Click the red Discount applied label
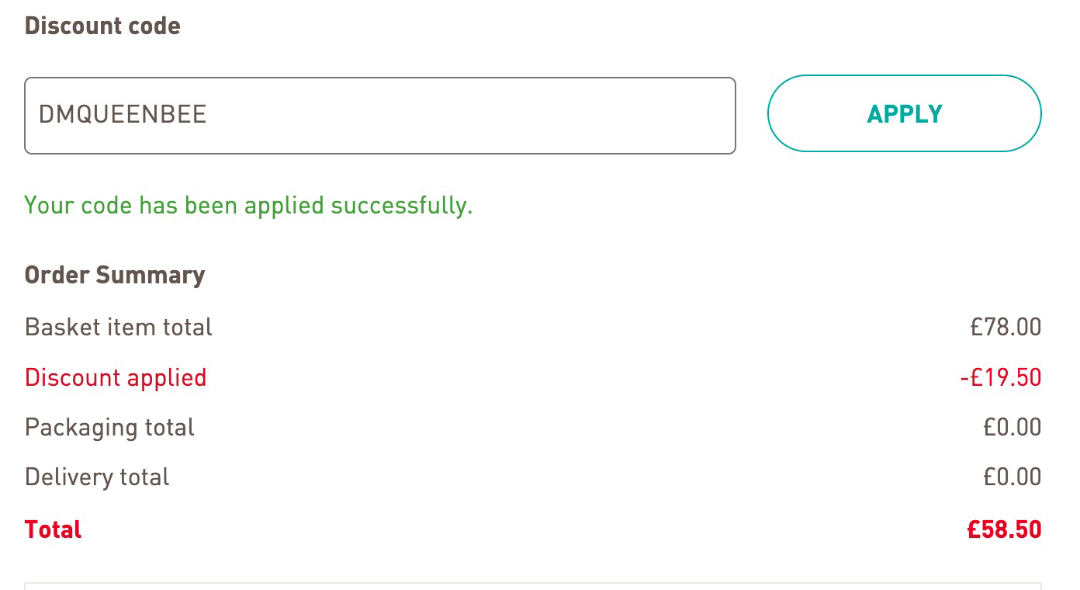1080x590 pixels. pyautogui.click(x=115, y=378)
